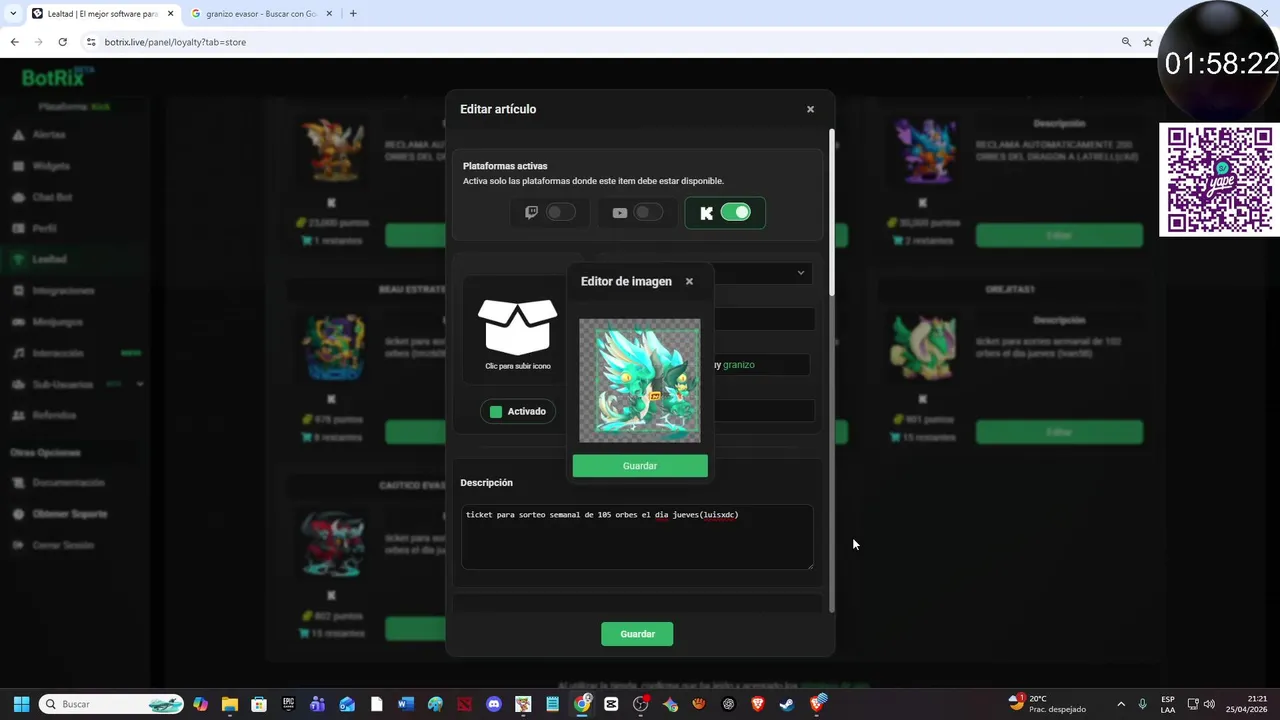View site information next to the URL
Screen dimensions: 1280x720
click(x=91, y=42)
